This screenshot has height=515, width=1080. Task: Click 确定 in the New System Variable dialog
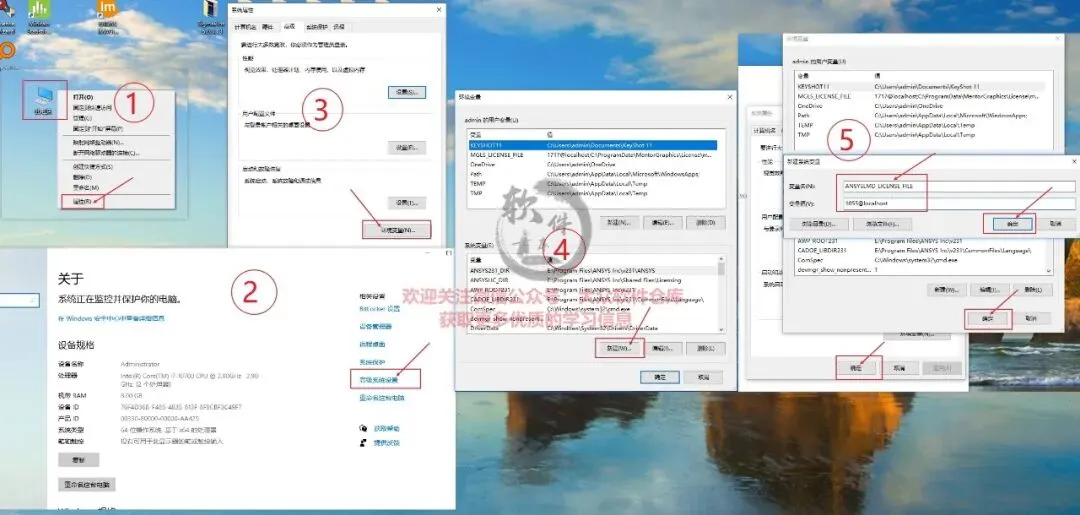(1011, 224)
